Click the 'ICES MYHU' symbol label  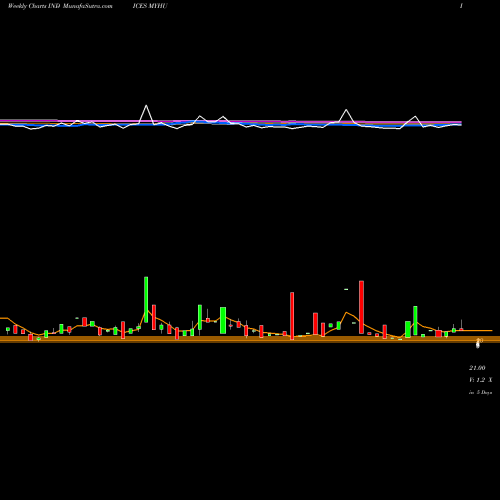[150, 6]
